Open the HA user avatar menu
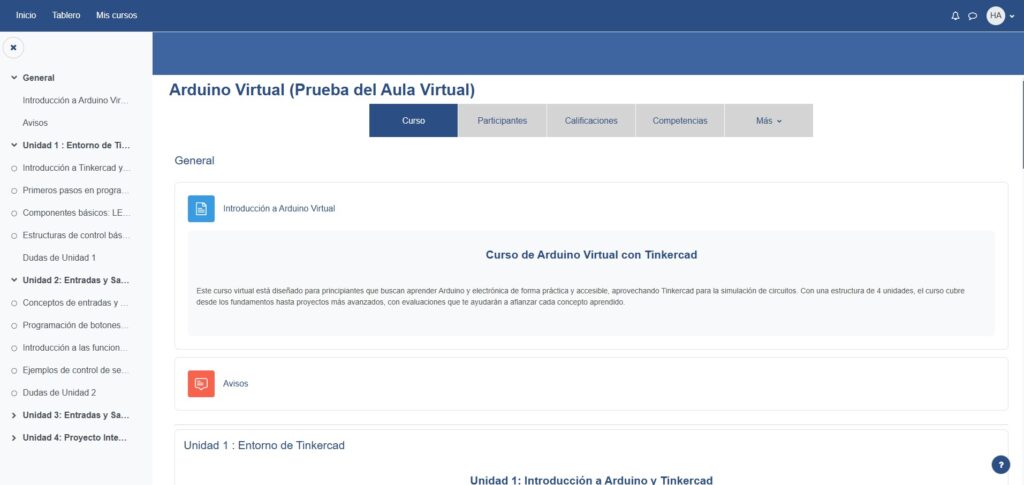Image resolution: width=1024 pixels, height=485 pixels. pos(995,16)
